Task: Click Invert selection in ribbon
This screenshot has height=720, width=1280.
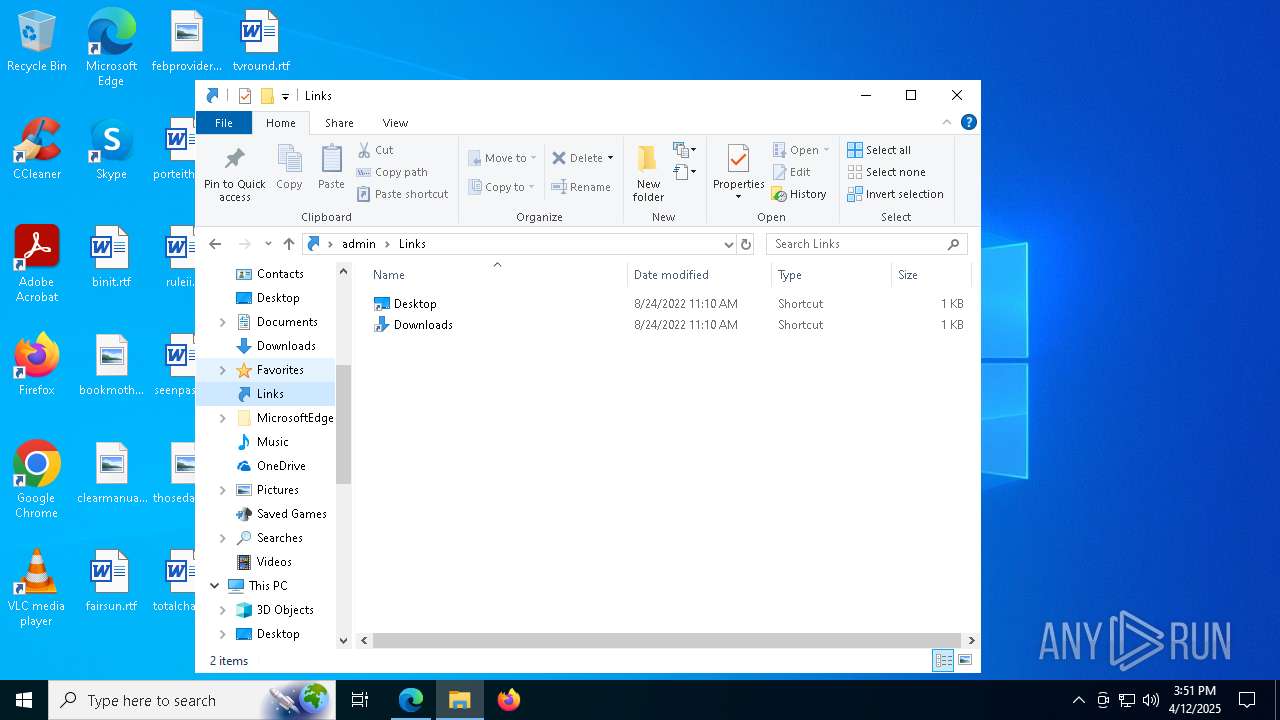Action: coord(895,194)
